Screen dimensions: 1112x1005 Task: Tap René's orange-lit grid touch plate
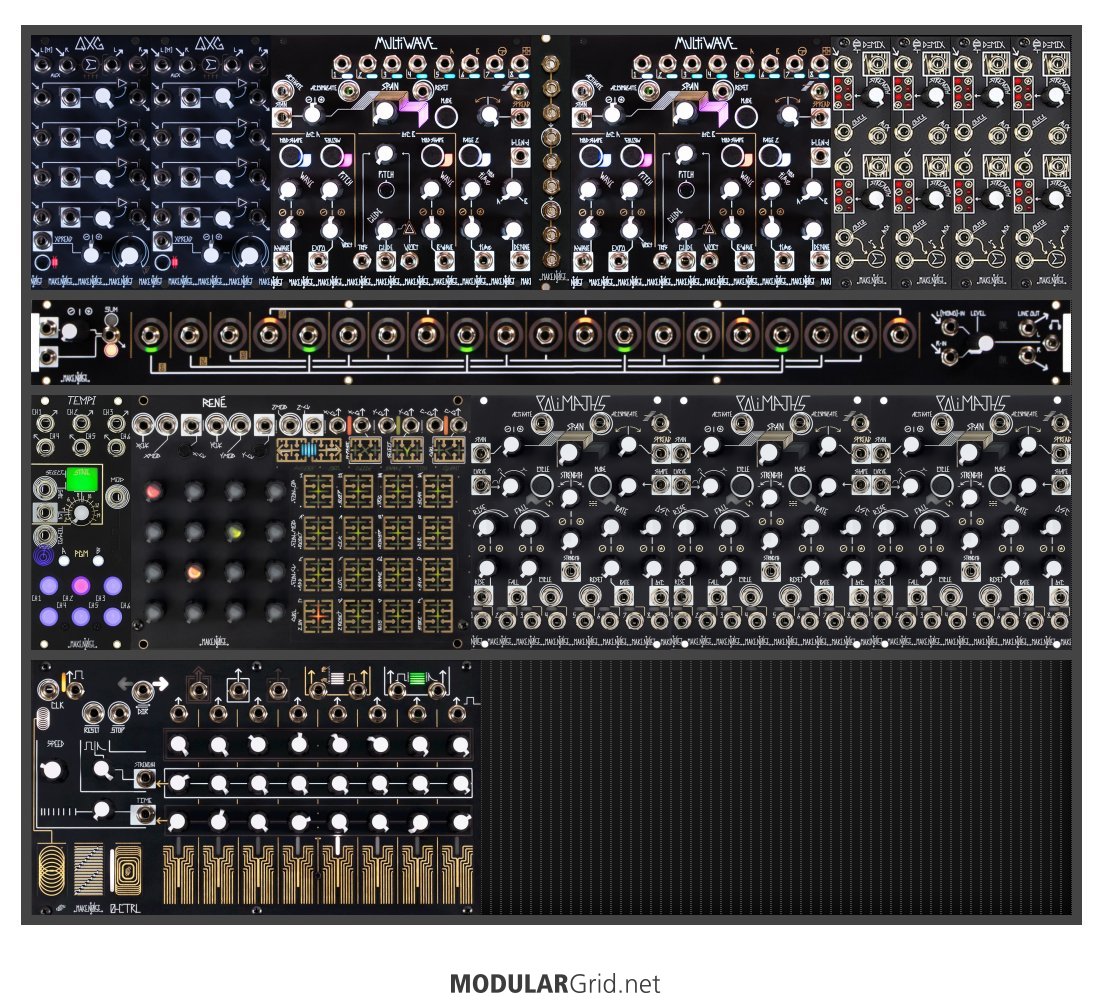[318, 615]
